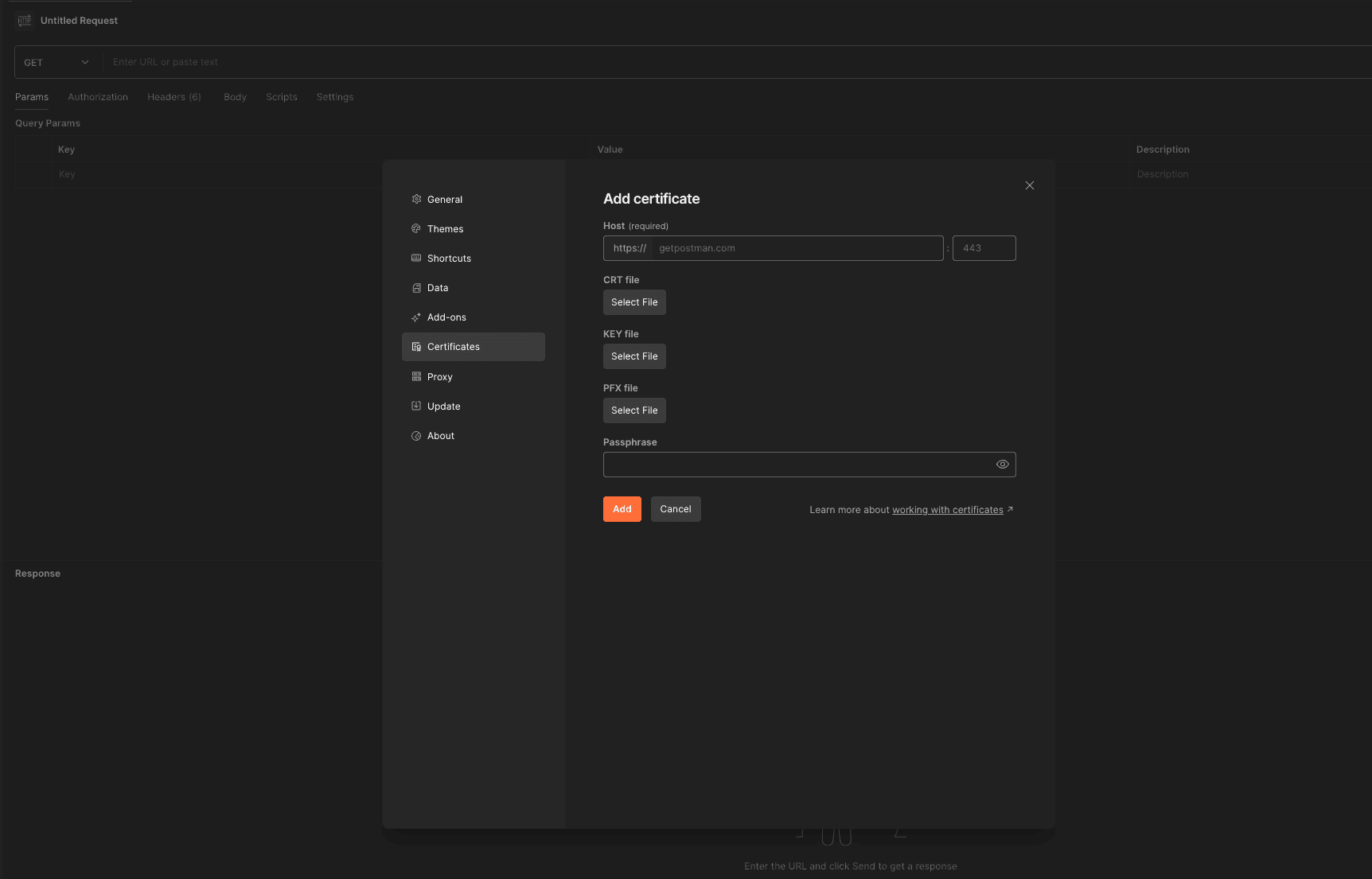Click the Proxy server icon
This screenshot has width=1372, height=879.
pyautogui.click(x=416, y=377)
